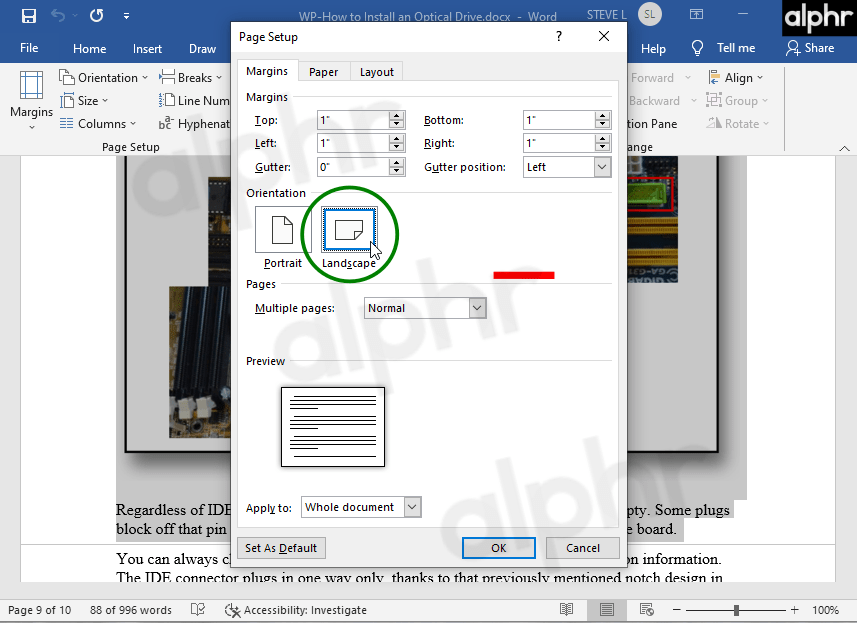Open the Size ribbon menu
This screenshot has height=623, width=857.
84,101
